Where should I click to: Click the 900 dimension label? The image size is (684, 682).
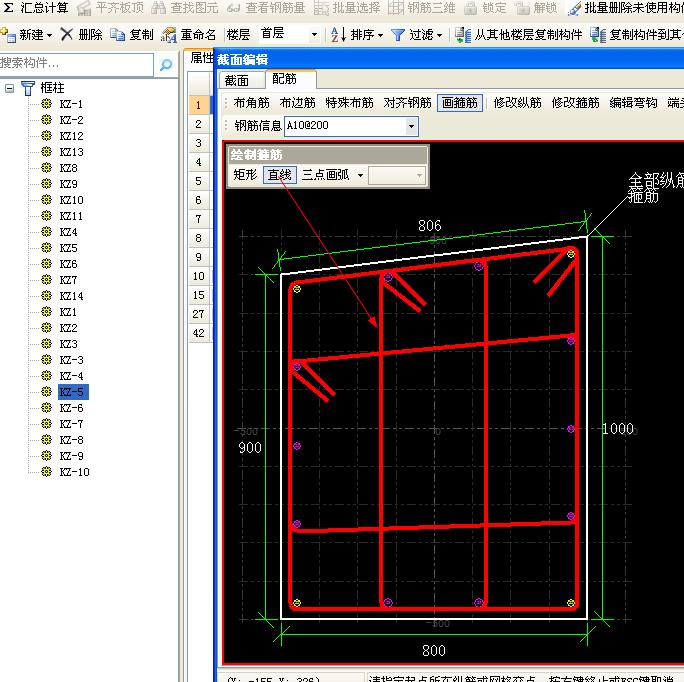(250, 448)
